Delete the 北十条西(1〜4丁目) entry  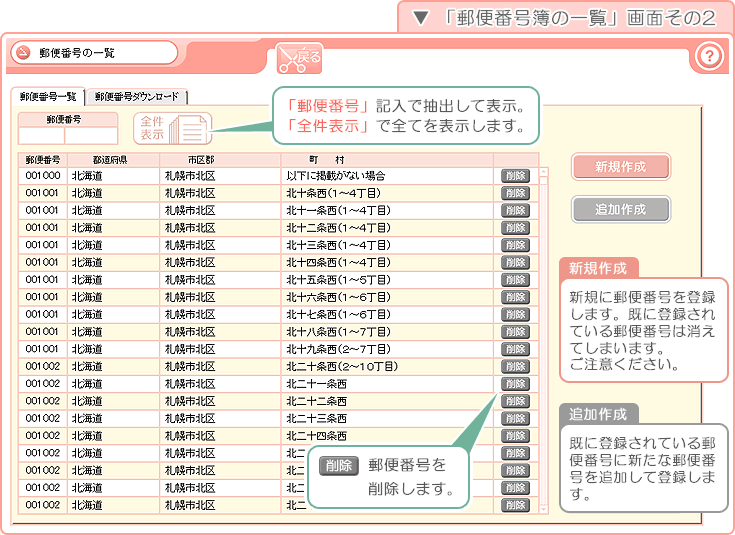click(x=515, y=193)
